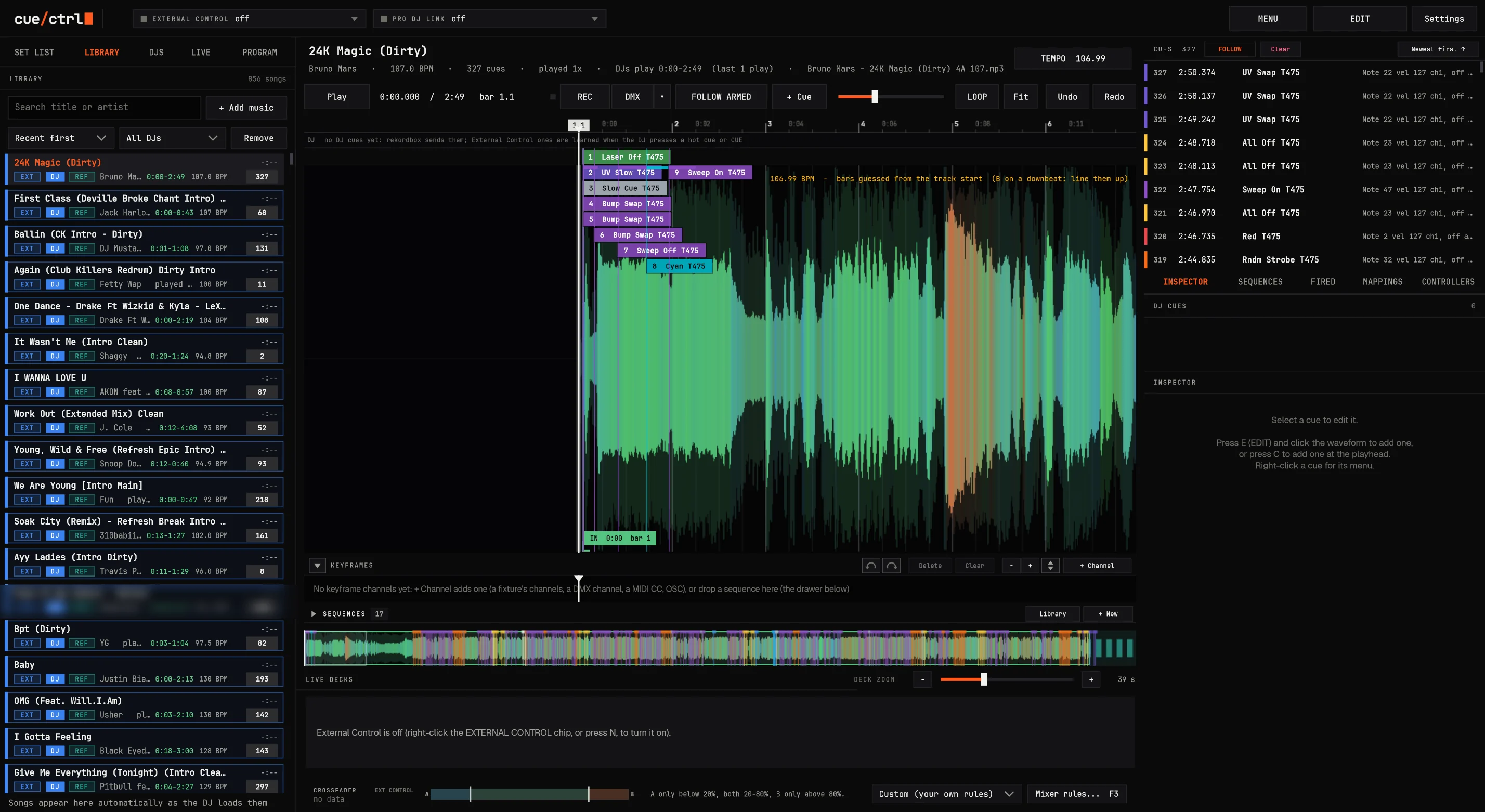Toggle EXT tag on 24K Magic row
Image resolution: width=1485 pixels, height=812 pixels.
tap(27, 177)
